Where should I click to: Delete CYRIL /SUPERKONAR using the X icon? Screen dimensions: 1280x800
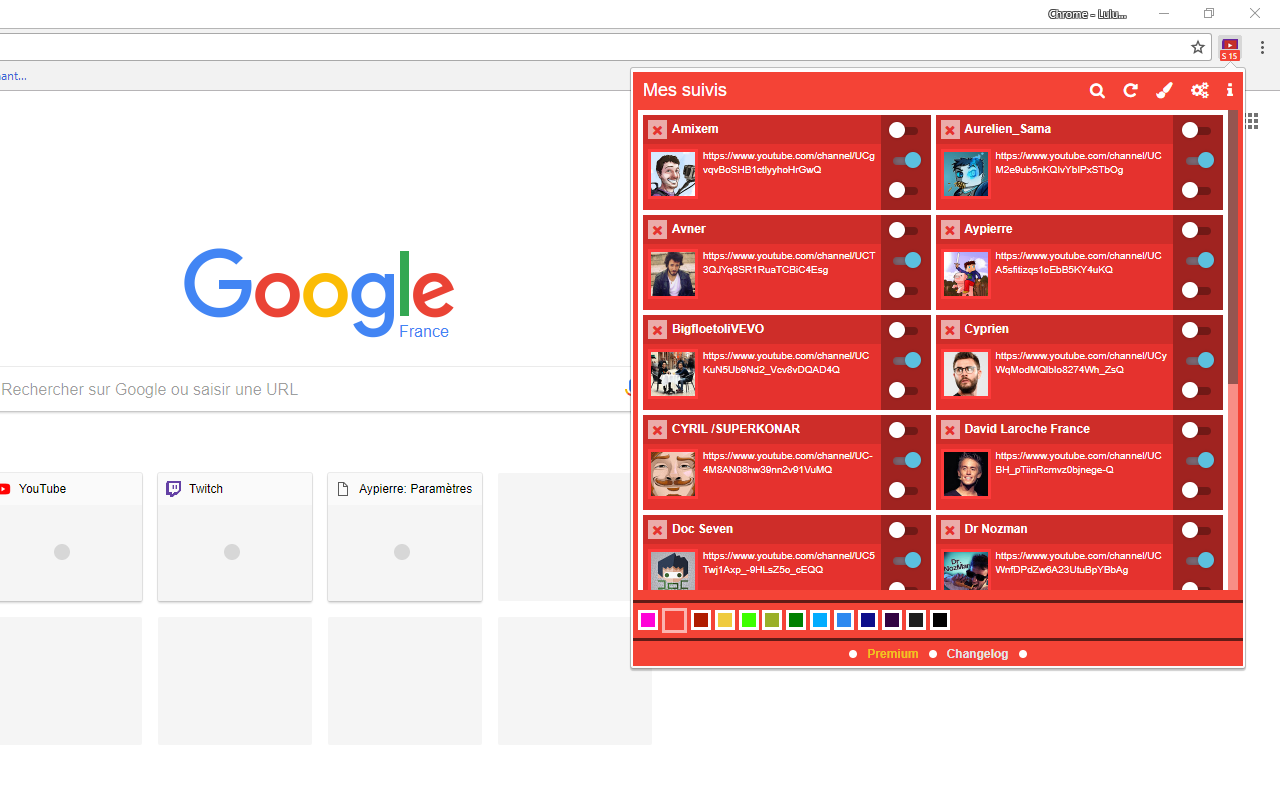pyautogui.click(x=657, y=430)
